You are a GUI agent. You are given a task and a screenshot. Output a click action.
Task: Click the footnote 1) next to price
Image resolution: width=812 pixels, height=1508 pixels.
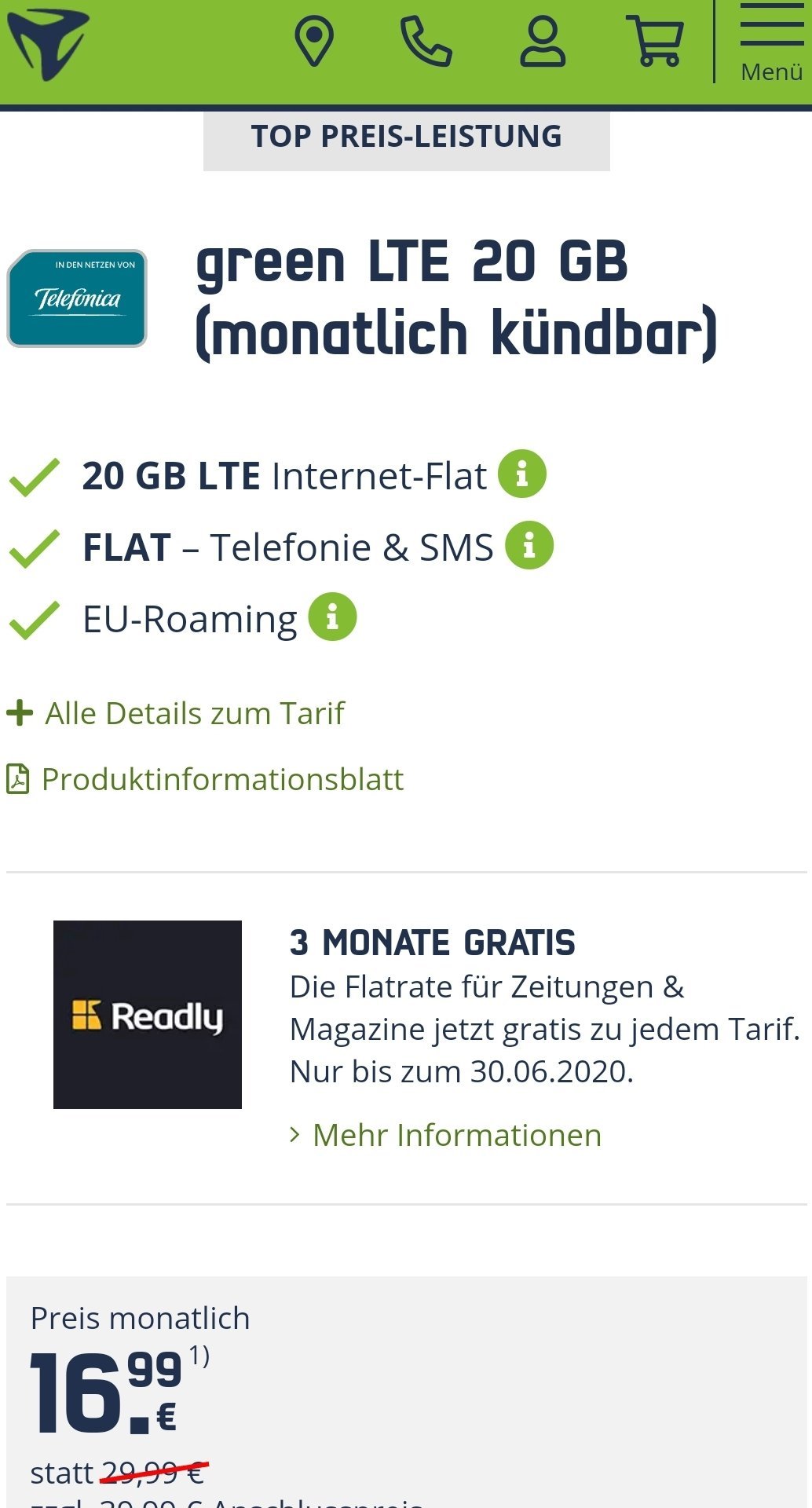199,1356
